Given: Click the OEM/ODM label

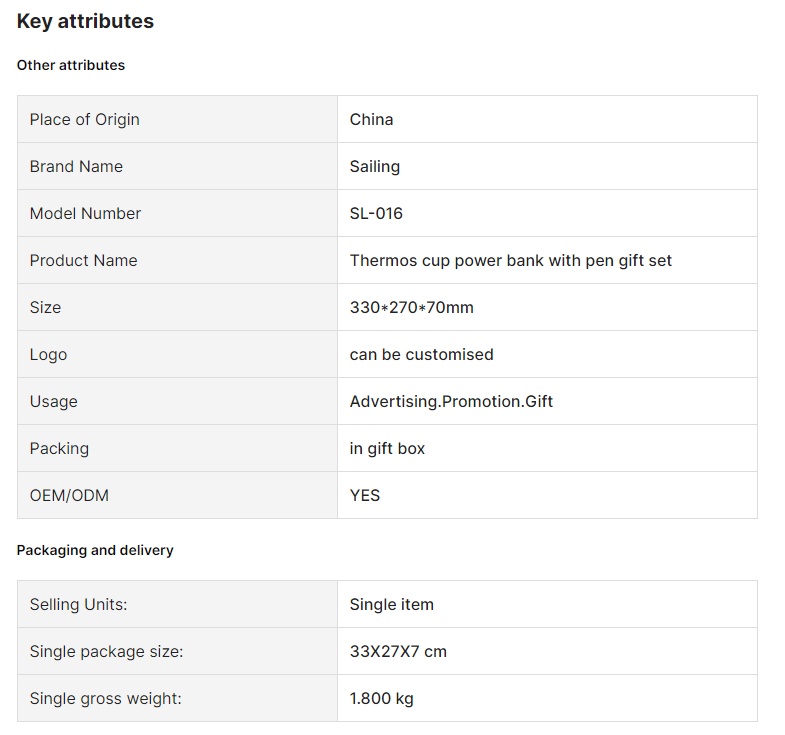Looking at the screenshot, I should 69,495.
